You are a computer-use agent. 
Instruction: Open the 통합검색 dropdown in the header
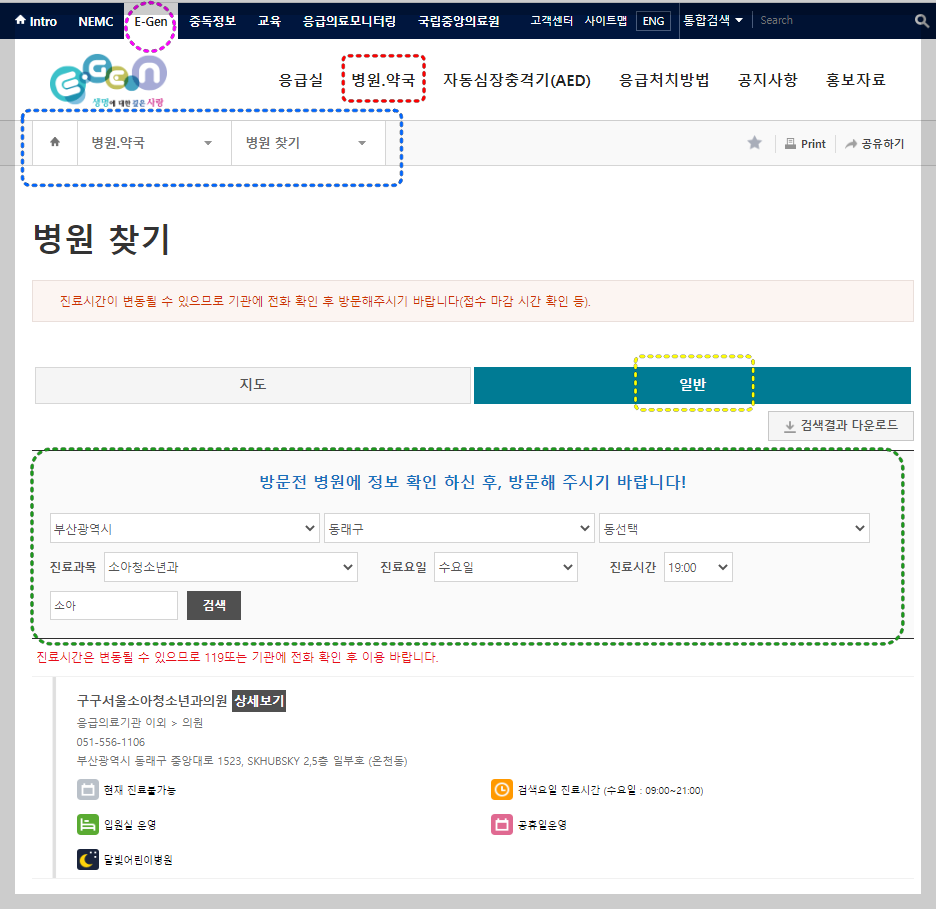[x=712, y=19]
